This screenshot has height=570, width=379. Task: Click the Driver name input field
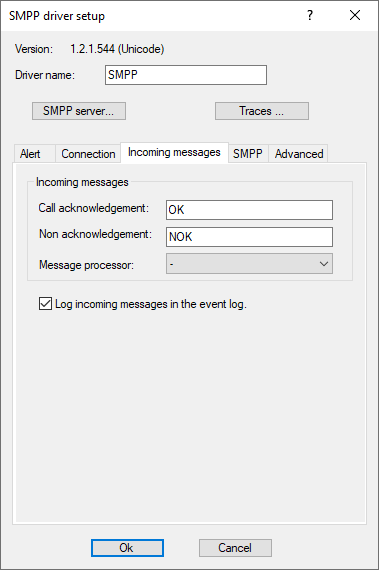click(x=186, y=75)
